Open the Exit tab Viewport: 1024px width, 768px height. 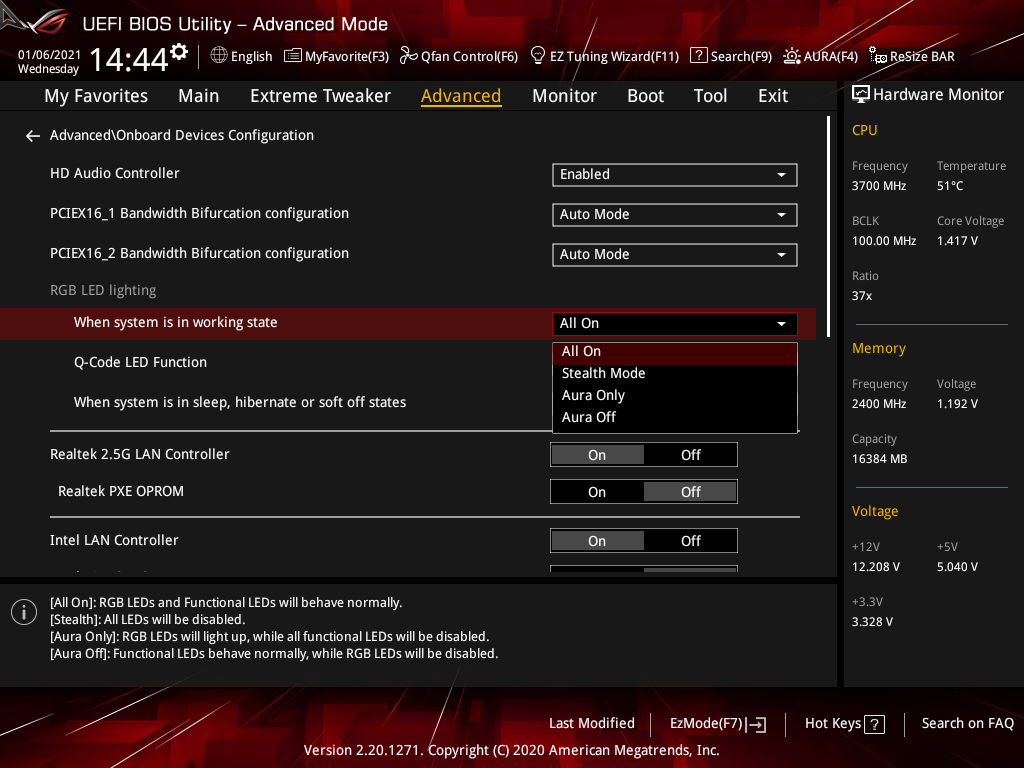pyautogui.click(x=773, y=96)
